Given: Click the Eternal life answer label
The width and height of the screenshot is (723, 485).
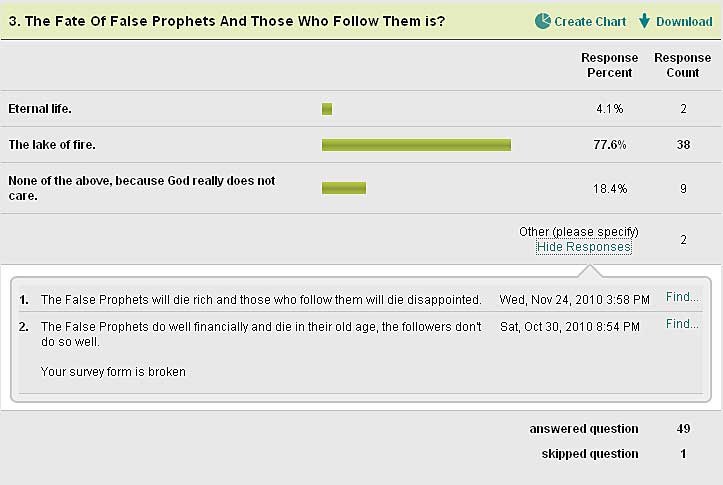Looking at the screenshot, I should (x=40, y=109).
